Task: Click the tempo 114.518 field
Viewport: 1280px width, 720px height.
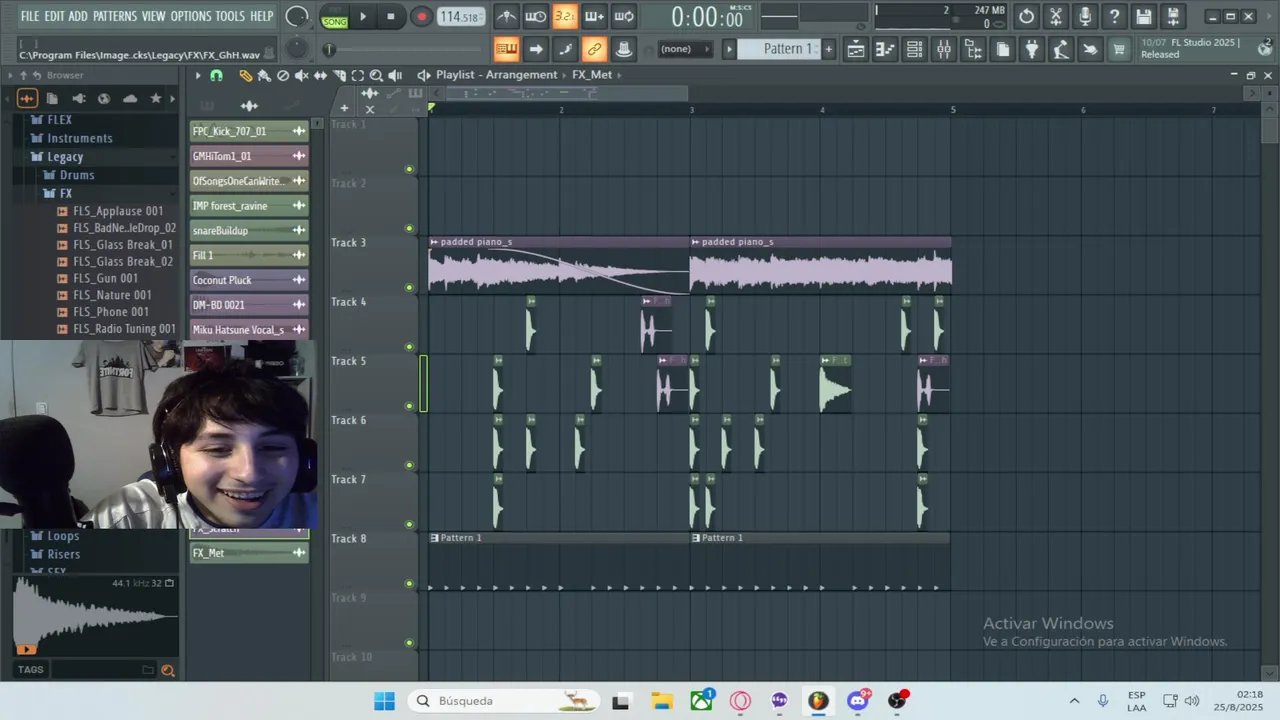Action: coord(461,16)
